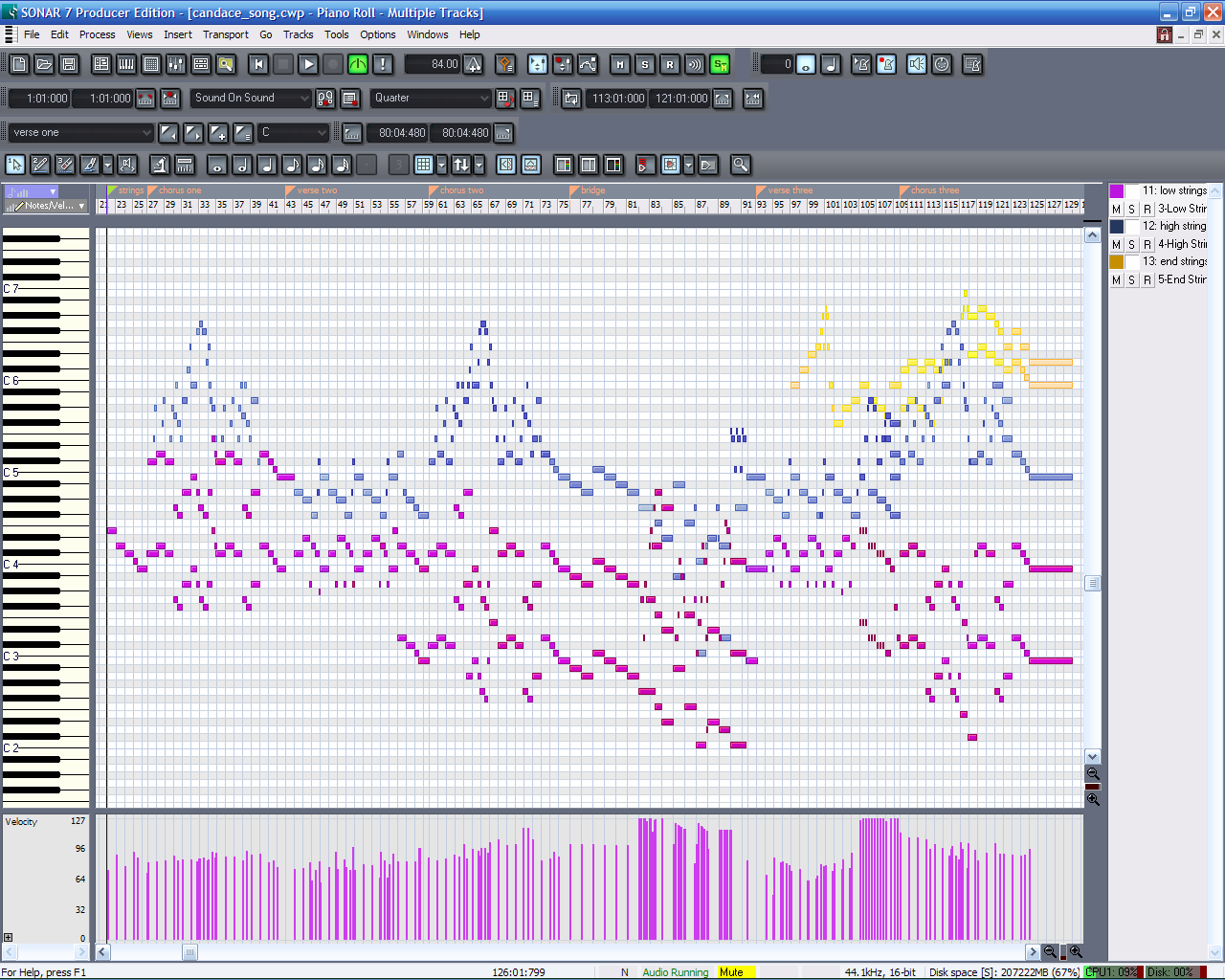Select quarter note duration in piano roll toolbar
Viewport: 1225px width, 980px height.
268,165
